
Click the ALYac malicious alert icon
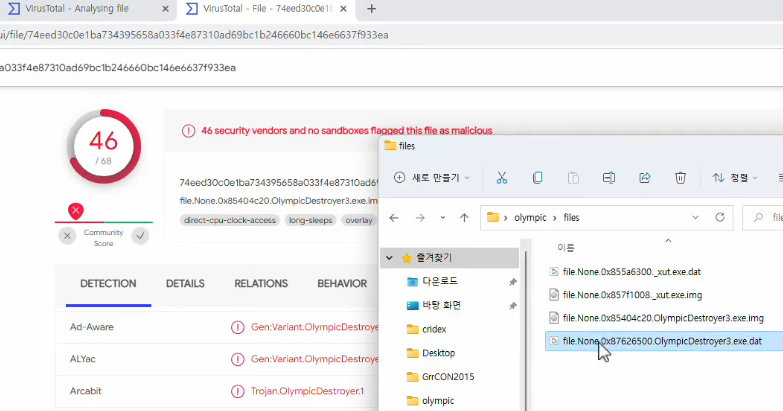point(238,359)
